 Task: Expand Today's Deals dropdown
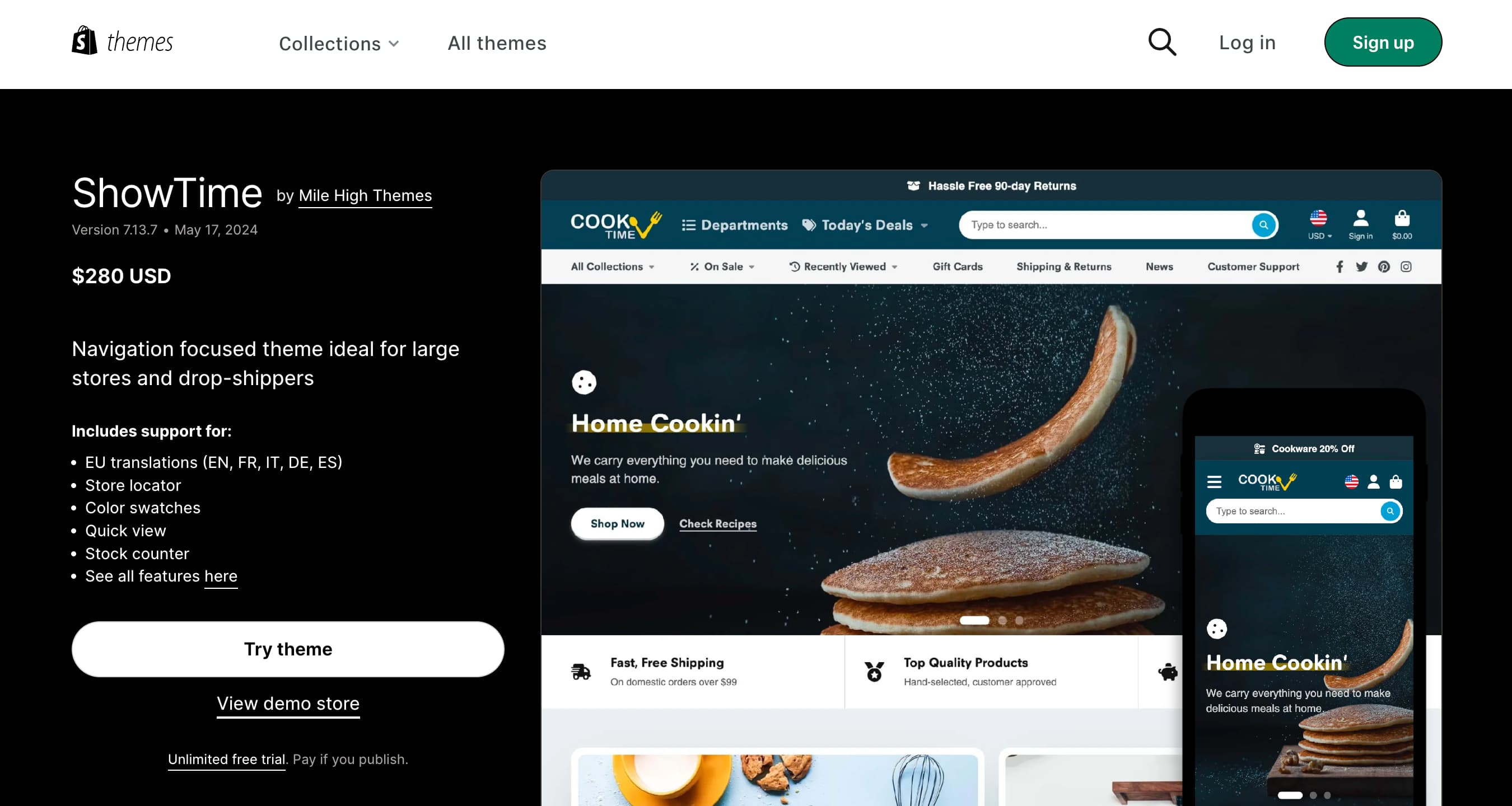[865, 225]
